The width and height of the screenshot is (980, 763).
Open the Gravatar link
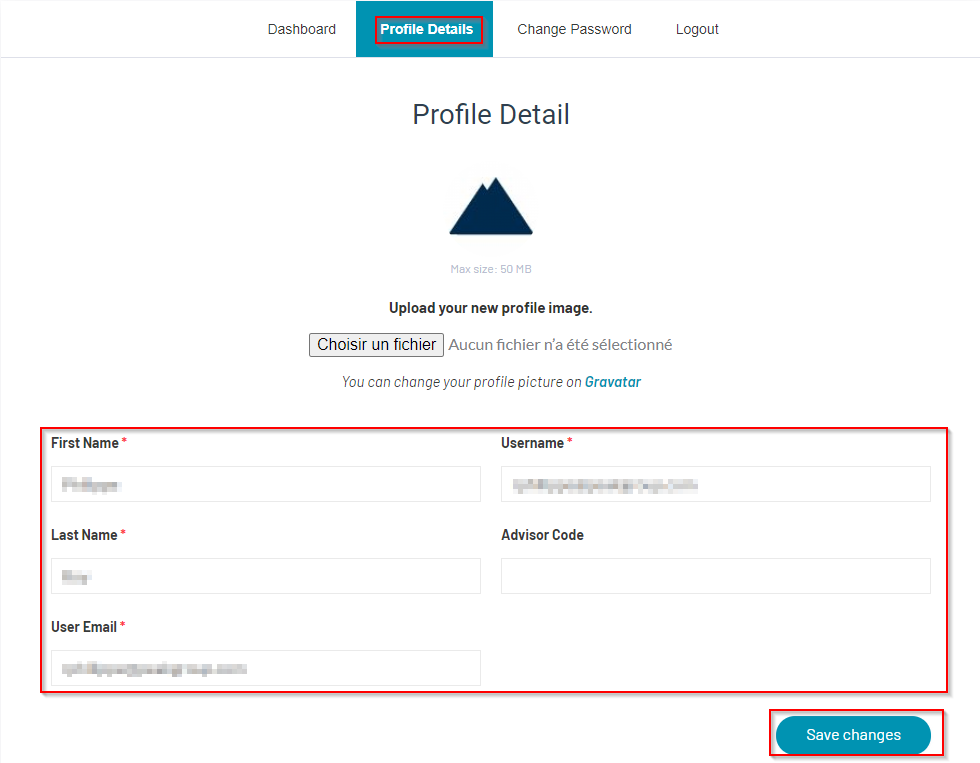(x=613, y=382)
